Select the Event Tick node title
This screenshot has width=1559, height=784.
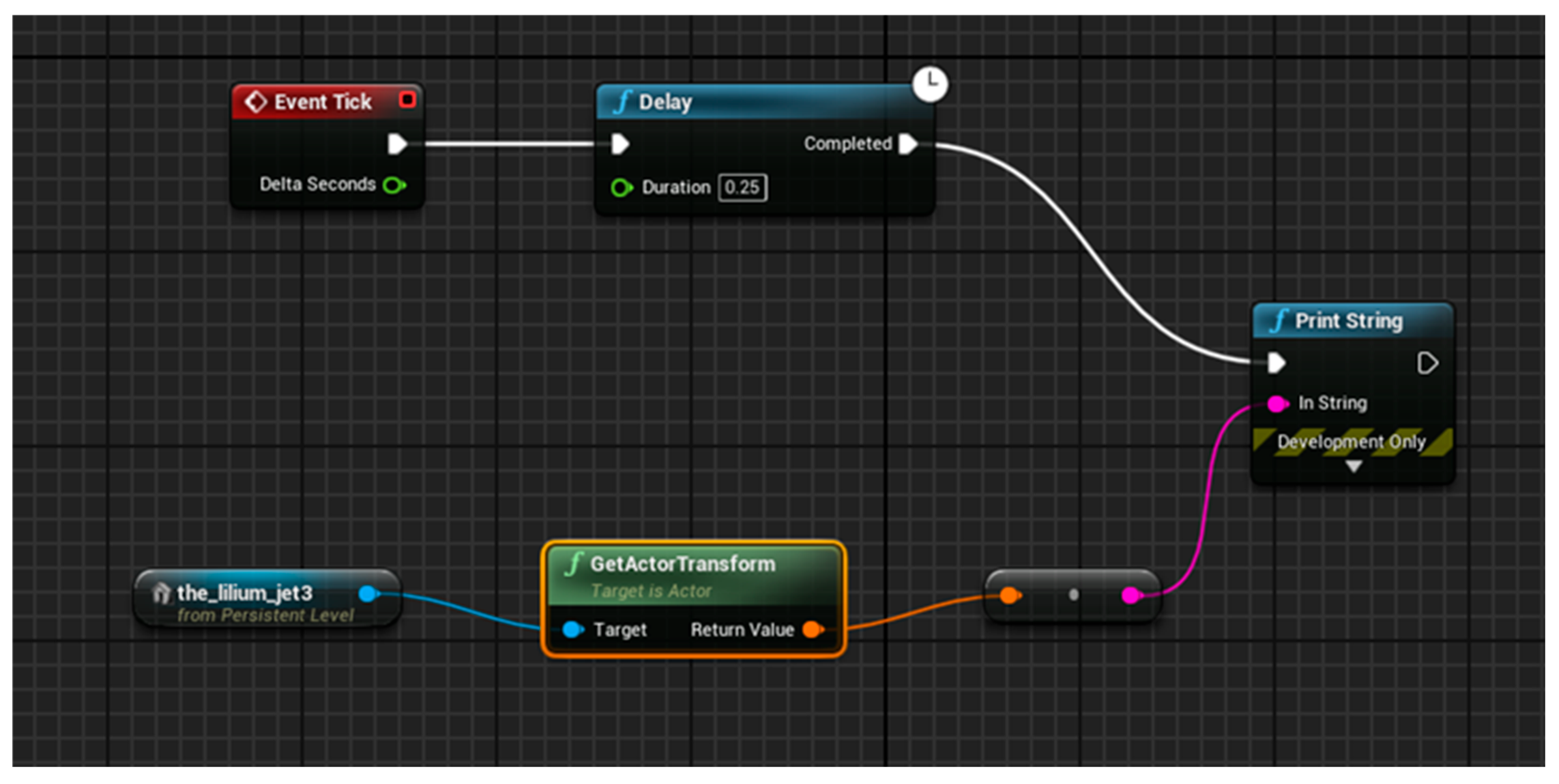[323, 101]
